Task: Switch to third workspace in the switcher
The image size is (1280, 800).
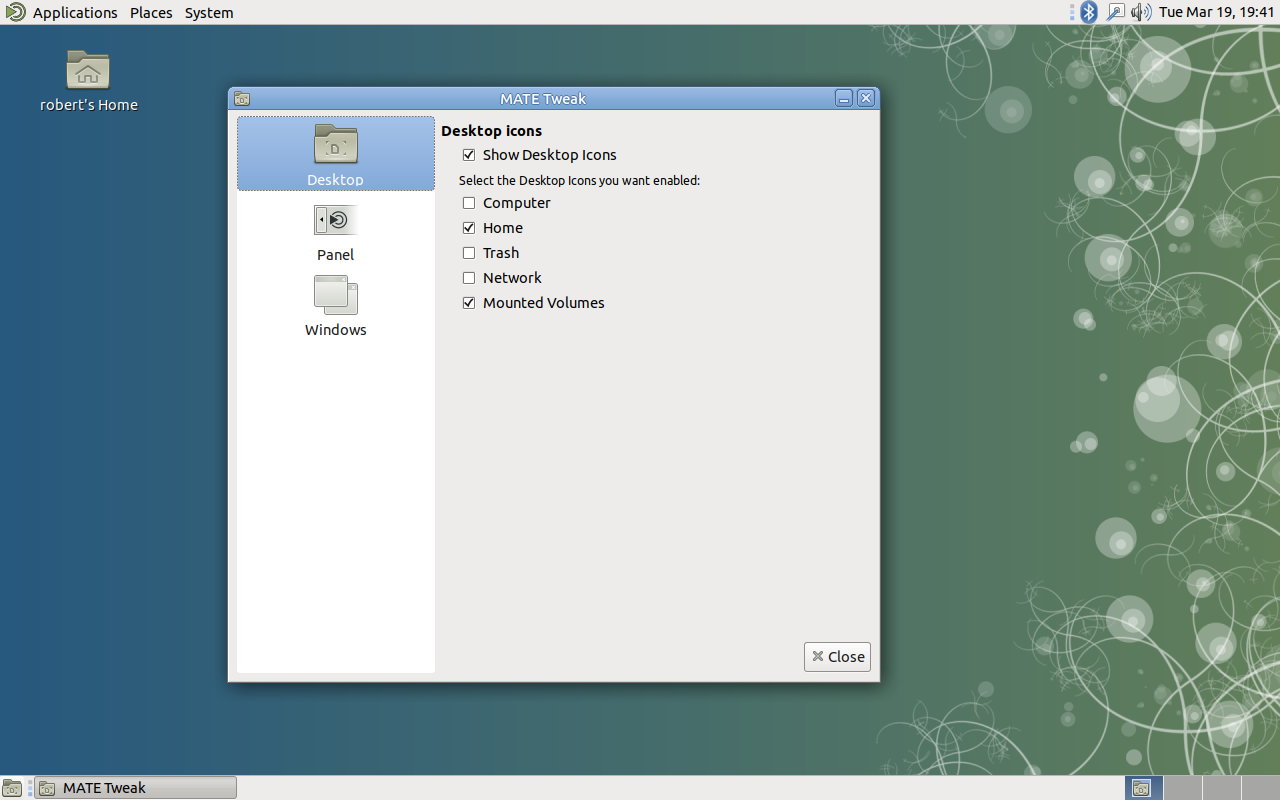Action: (x=1221, y=788)
